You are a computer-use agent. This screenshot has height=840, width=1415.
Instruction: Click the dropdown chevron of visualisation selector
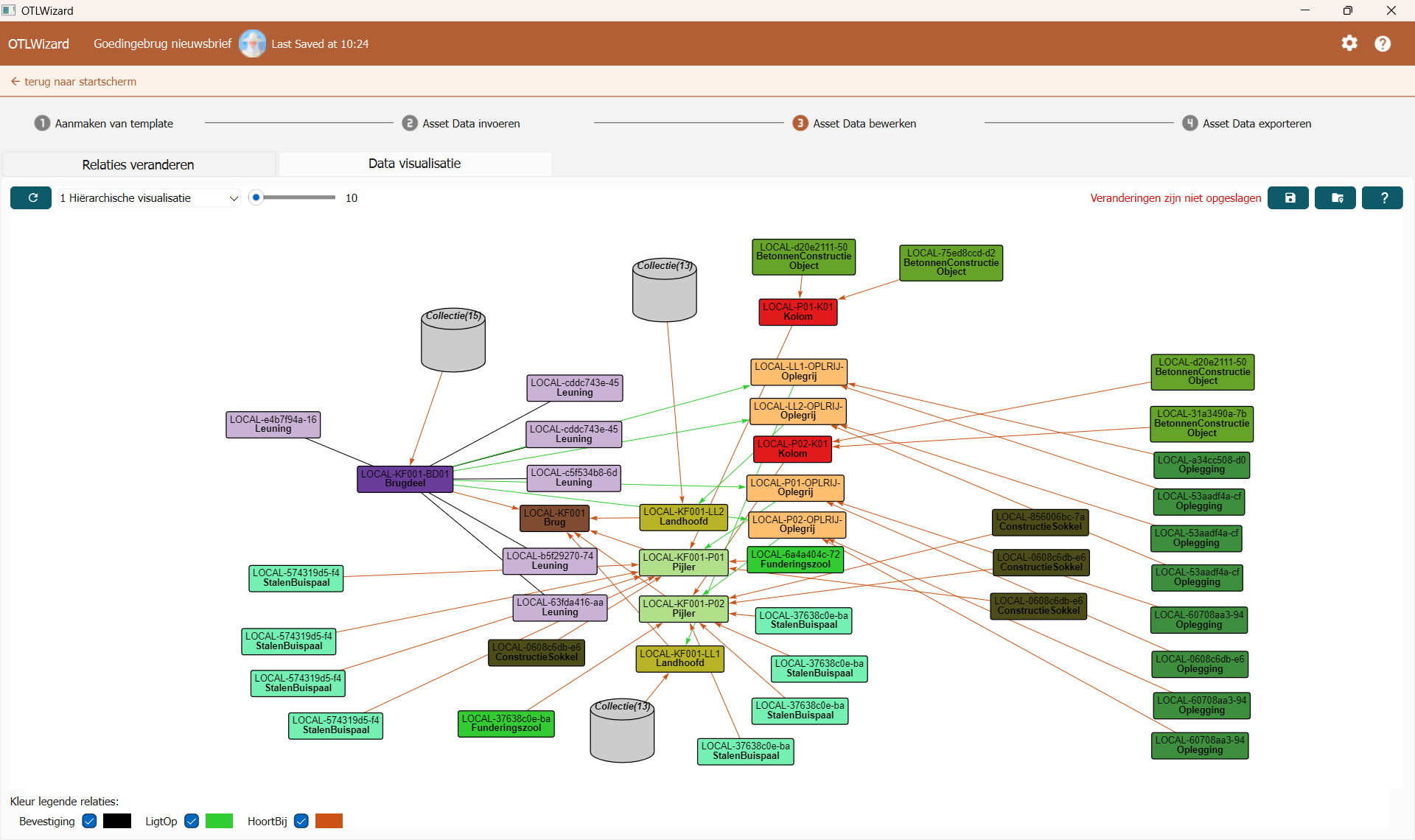click(234, 198)
